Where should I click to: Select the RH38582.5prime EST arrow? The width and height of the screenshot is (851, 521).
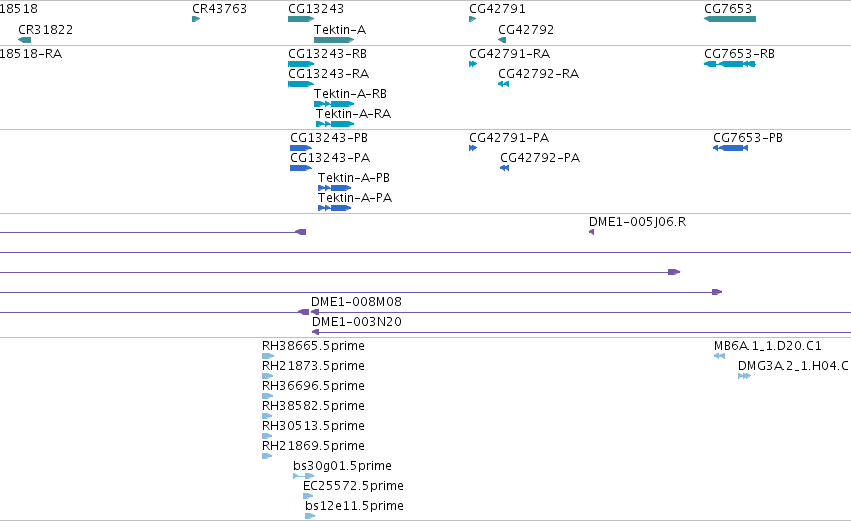[x=267, y=416]
